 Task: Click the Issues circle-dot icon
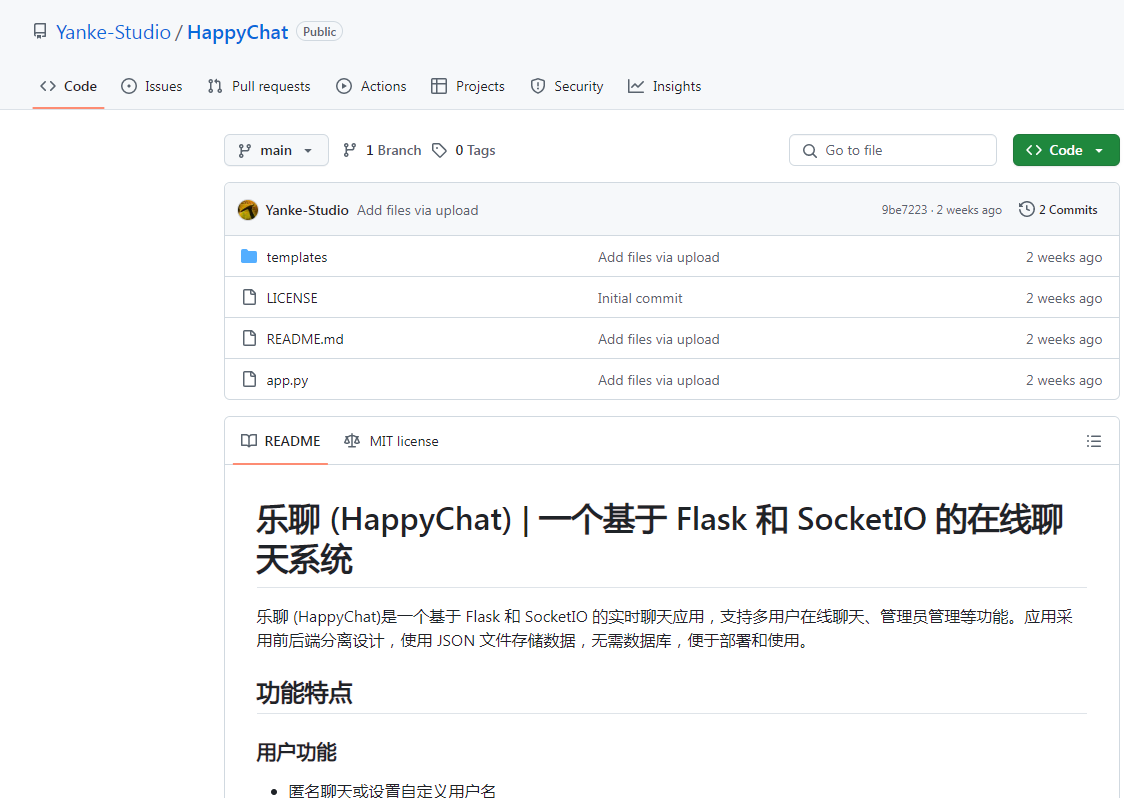pyautogui.click(x=129, y=86)
